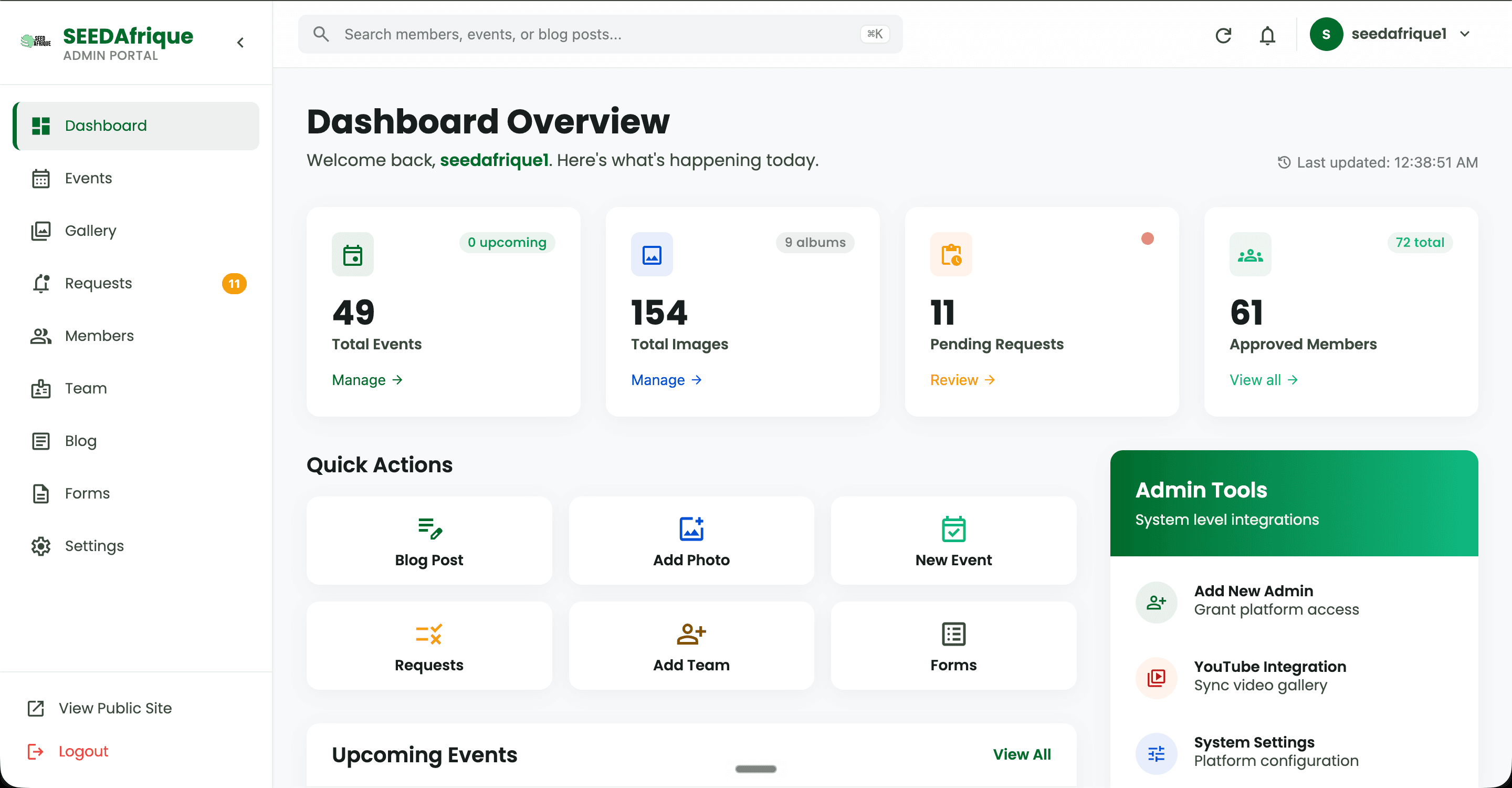Click the Blog article icon in sidebar
This screenshot has height=788, width=1512.
tap(40, 441)
